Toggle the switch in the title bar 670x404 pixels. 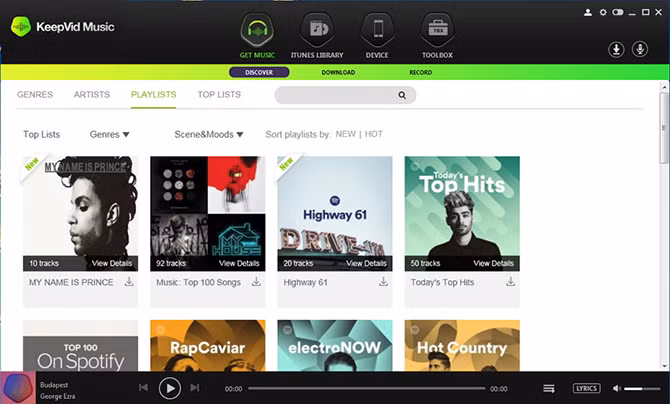coord(617,13)
